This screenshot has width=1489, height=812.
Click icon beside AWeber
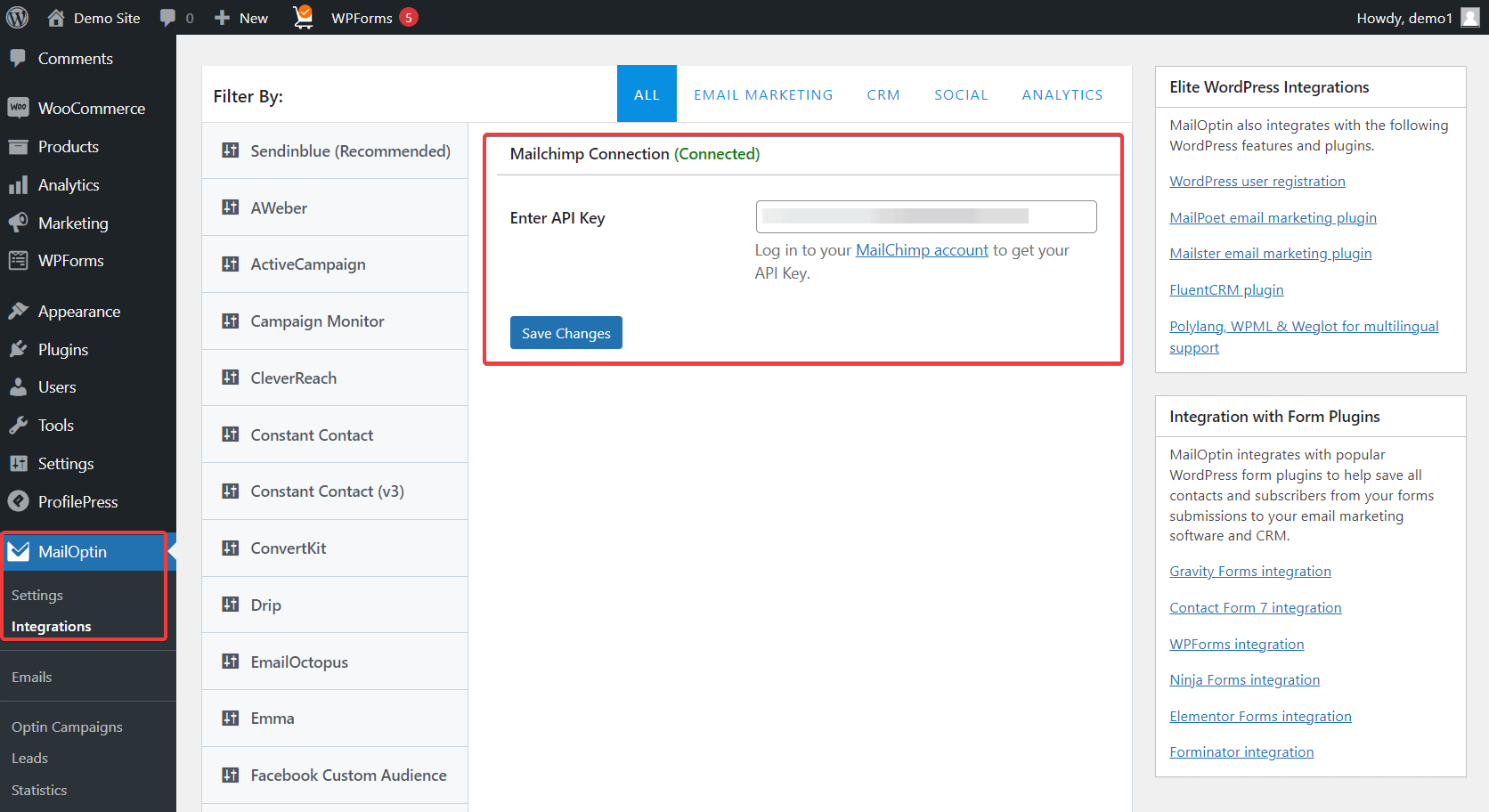pyautogui.click(x=231, y=207)
